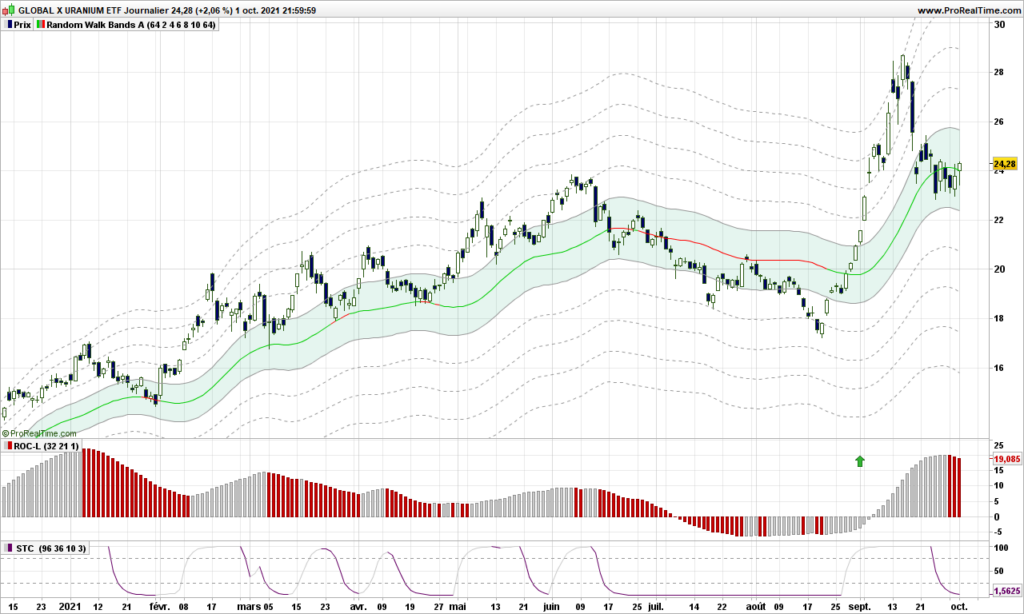1024x614 pixels.
Task: Visit the www.ProRealTime.com link
Action: [x=968, y=10]
